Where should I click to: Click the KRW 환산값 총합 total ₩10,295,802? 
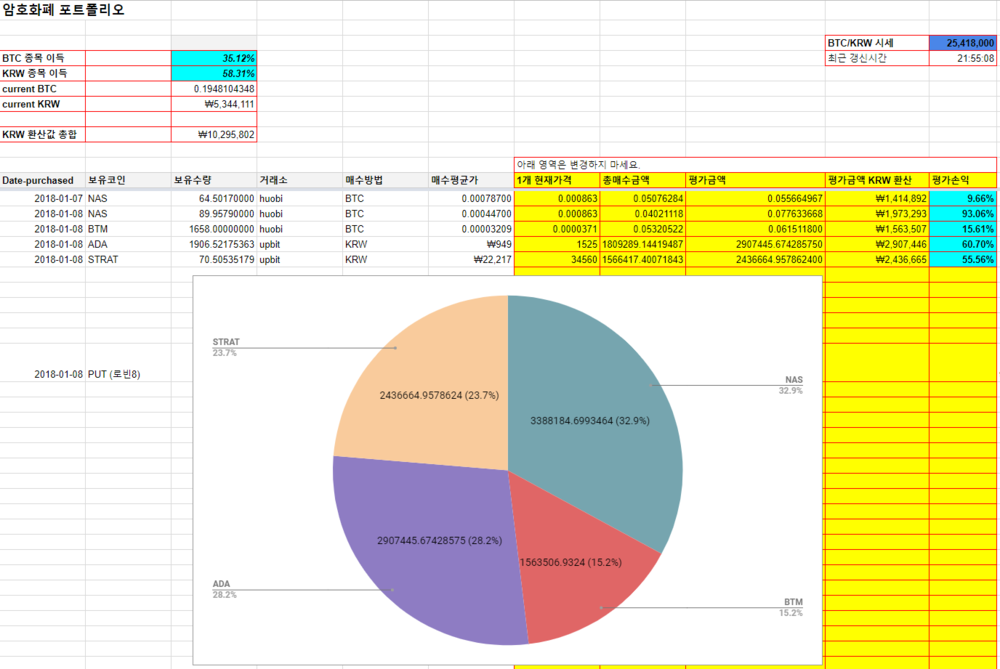(x=214, y=134)
